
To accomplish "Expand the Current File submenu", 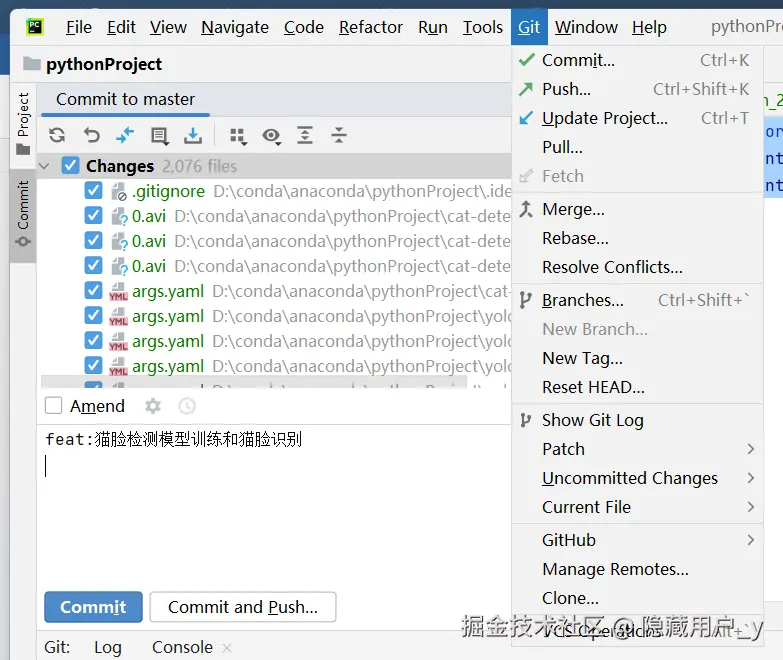I will tap(638, 507).
